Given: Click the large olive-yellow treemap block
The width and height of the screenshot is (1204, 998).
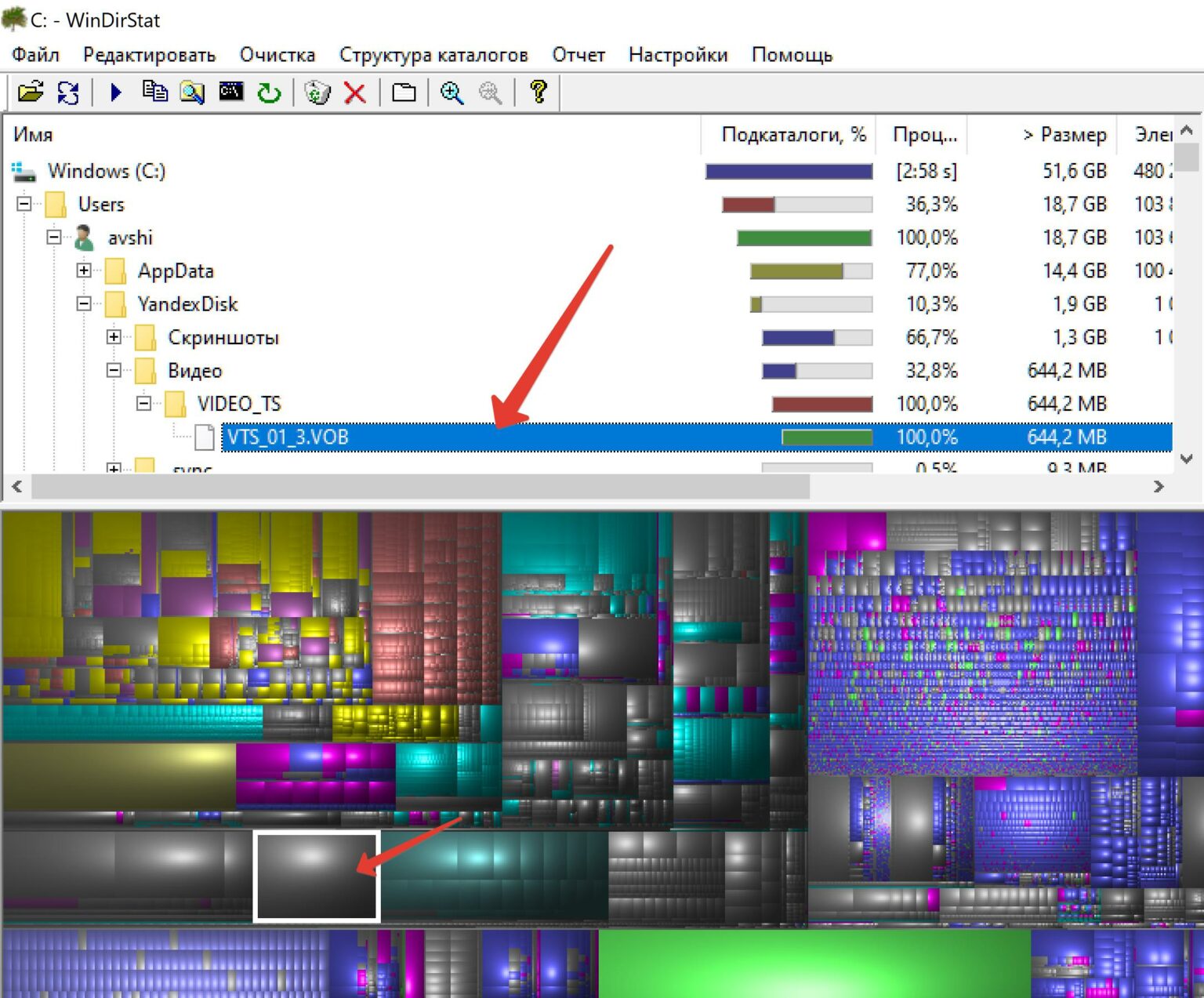Looking at the screenshot, I should (119, 776).
